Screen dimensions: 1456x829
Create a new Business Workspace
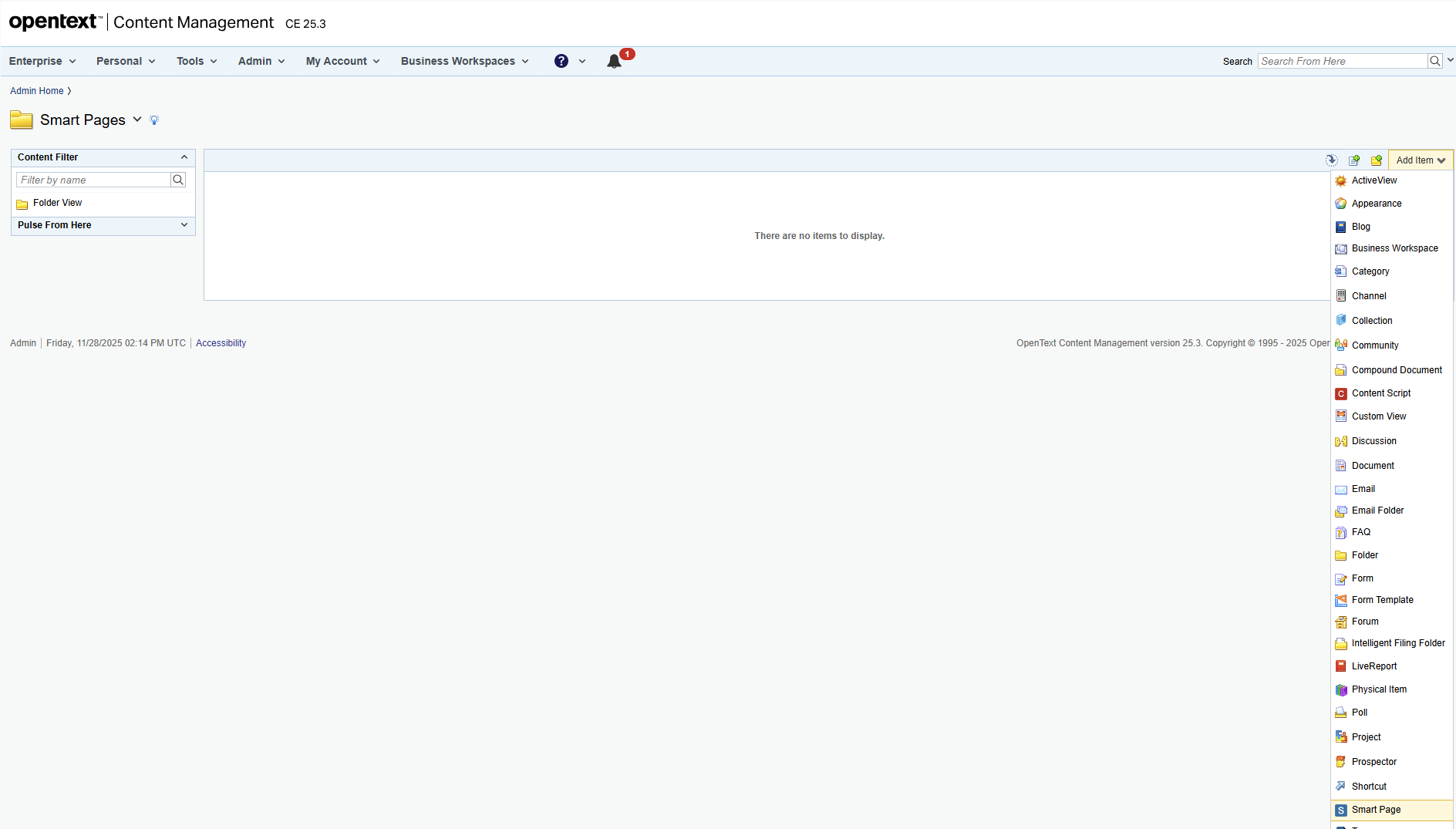tap(1394, 248)
